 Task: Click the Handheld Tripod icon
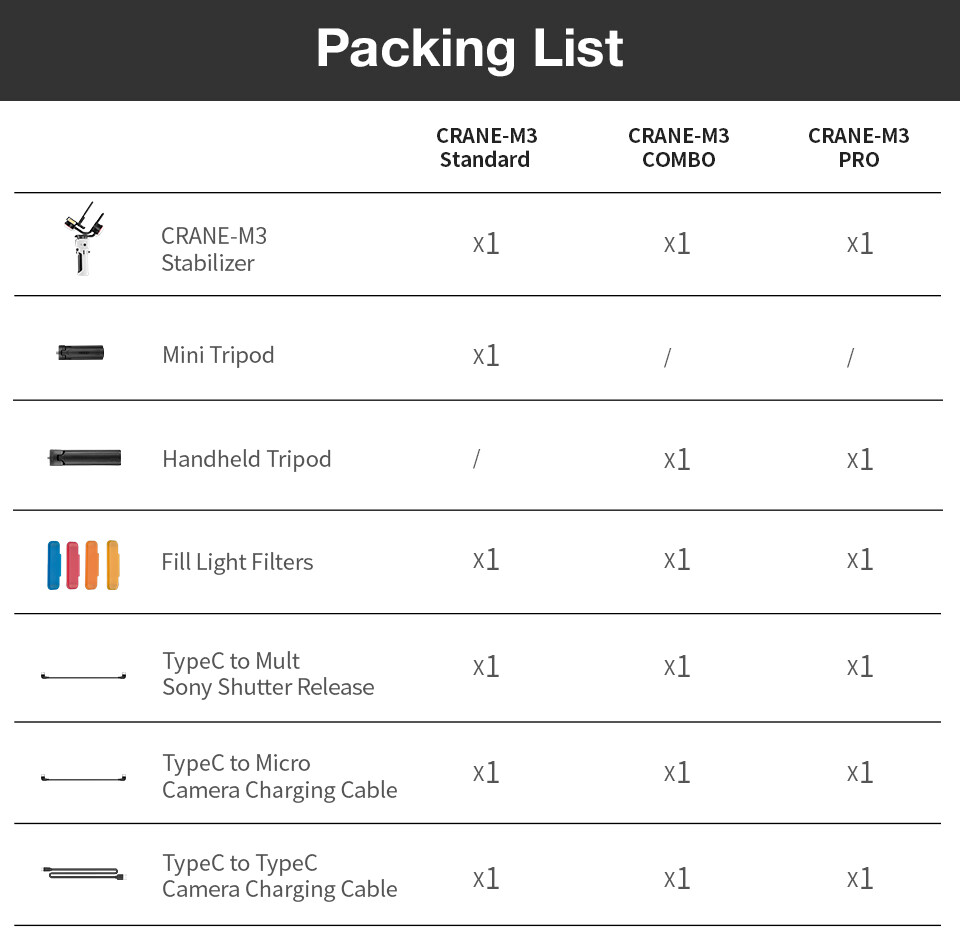(84, 458)
